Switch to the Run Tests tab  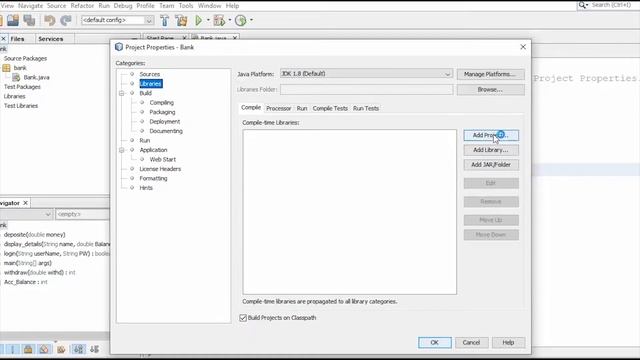click(366, 108)
